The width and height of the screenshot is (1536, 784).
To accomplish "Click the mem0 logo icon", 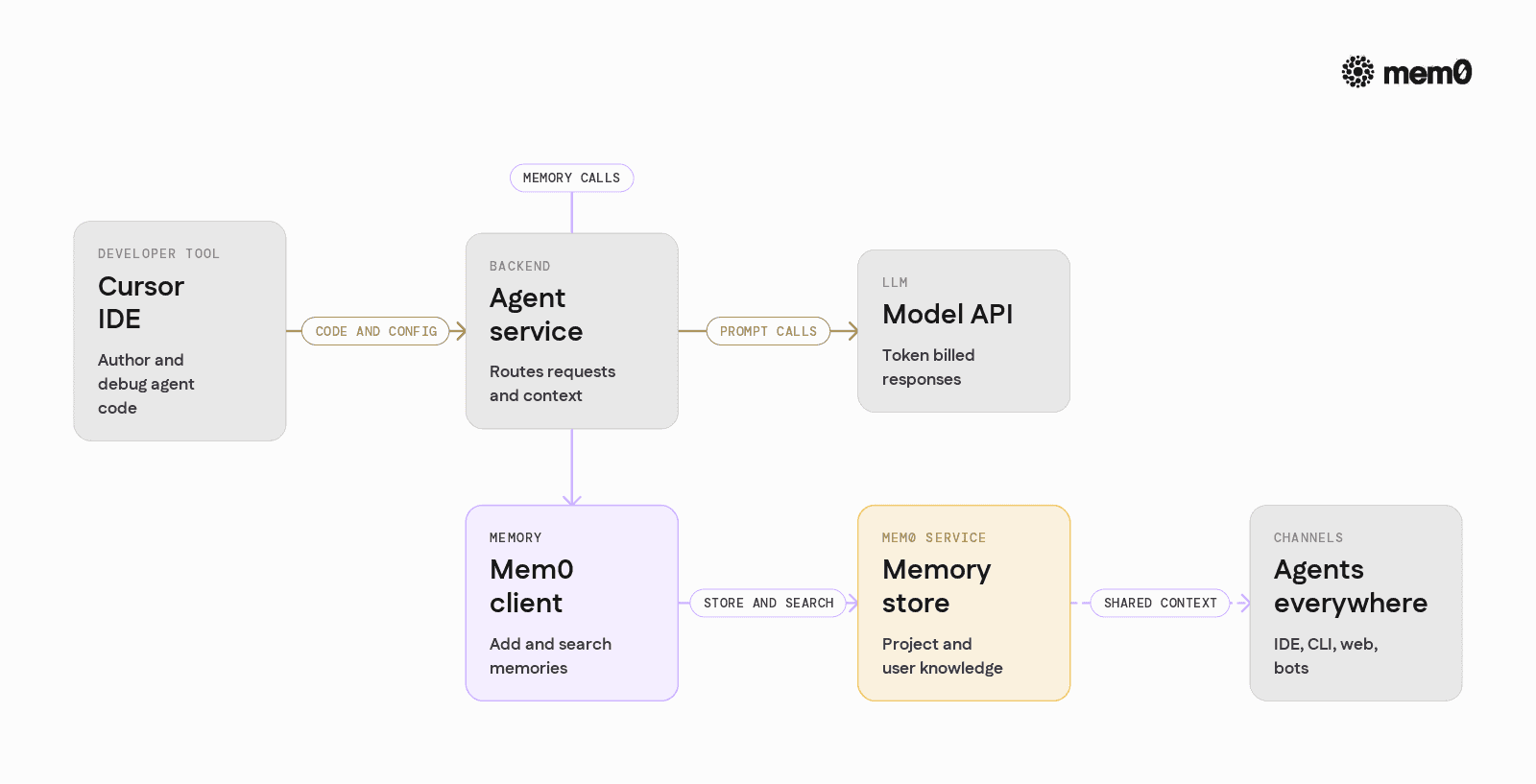I will pos(1357,72).
